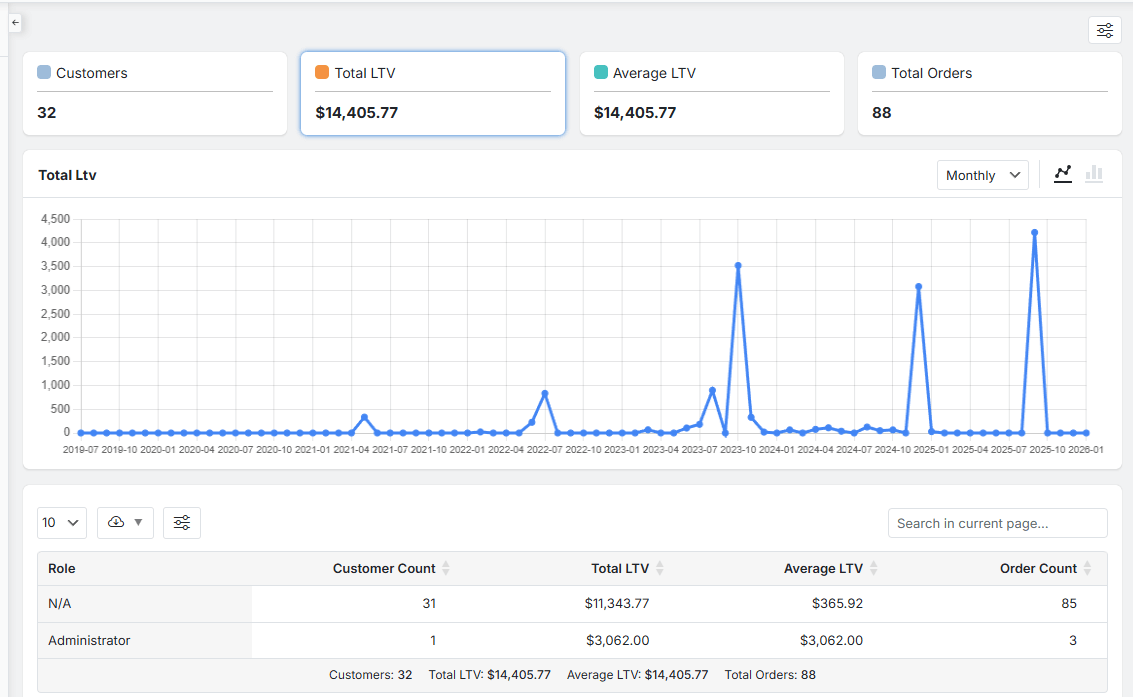This screenshot has height=697, width=1133.
Task: Click the top-right filter settings icon
Action: pos(1104,30)
